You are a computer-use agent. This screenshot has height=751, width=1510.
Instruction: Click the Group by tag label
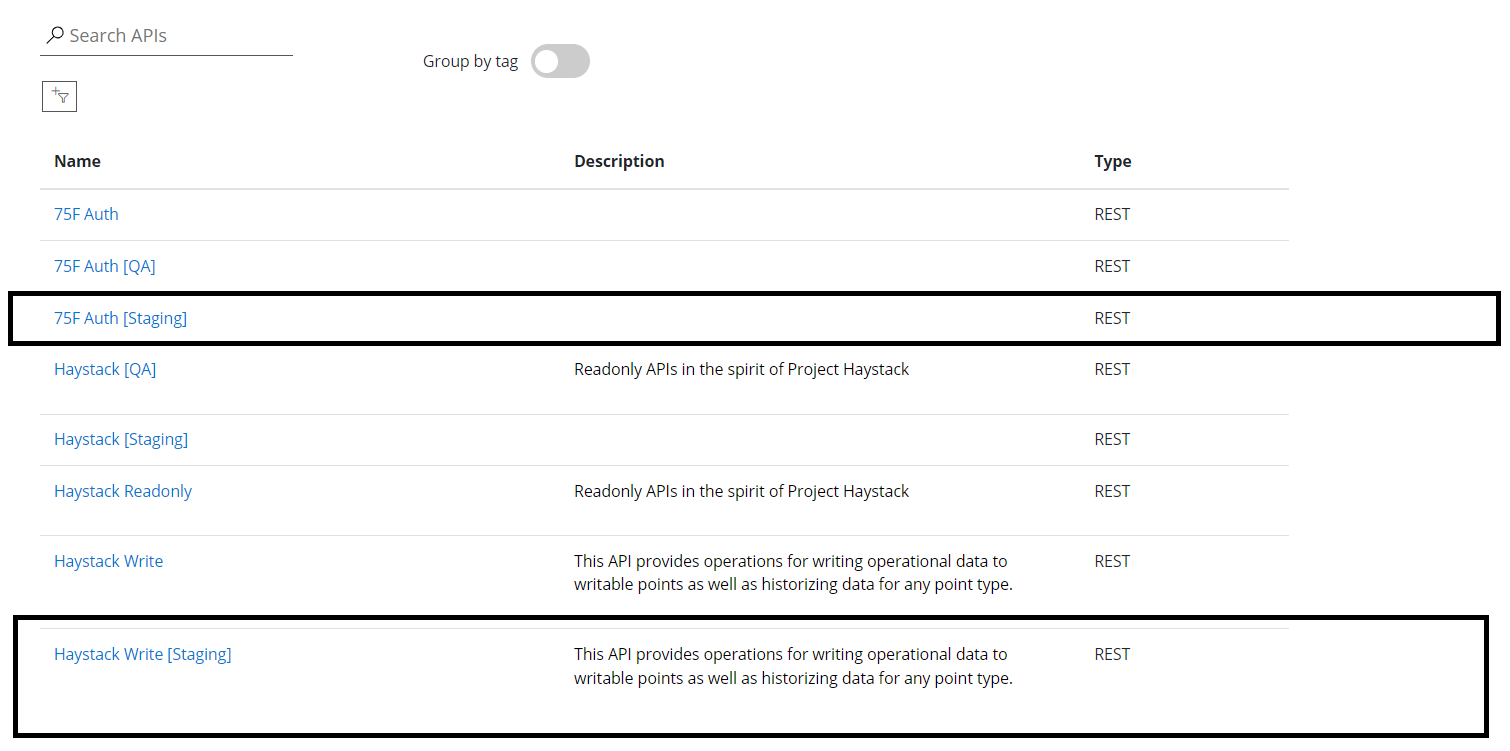[x=470, y=61]
